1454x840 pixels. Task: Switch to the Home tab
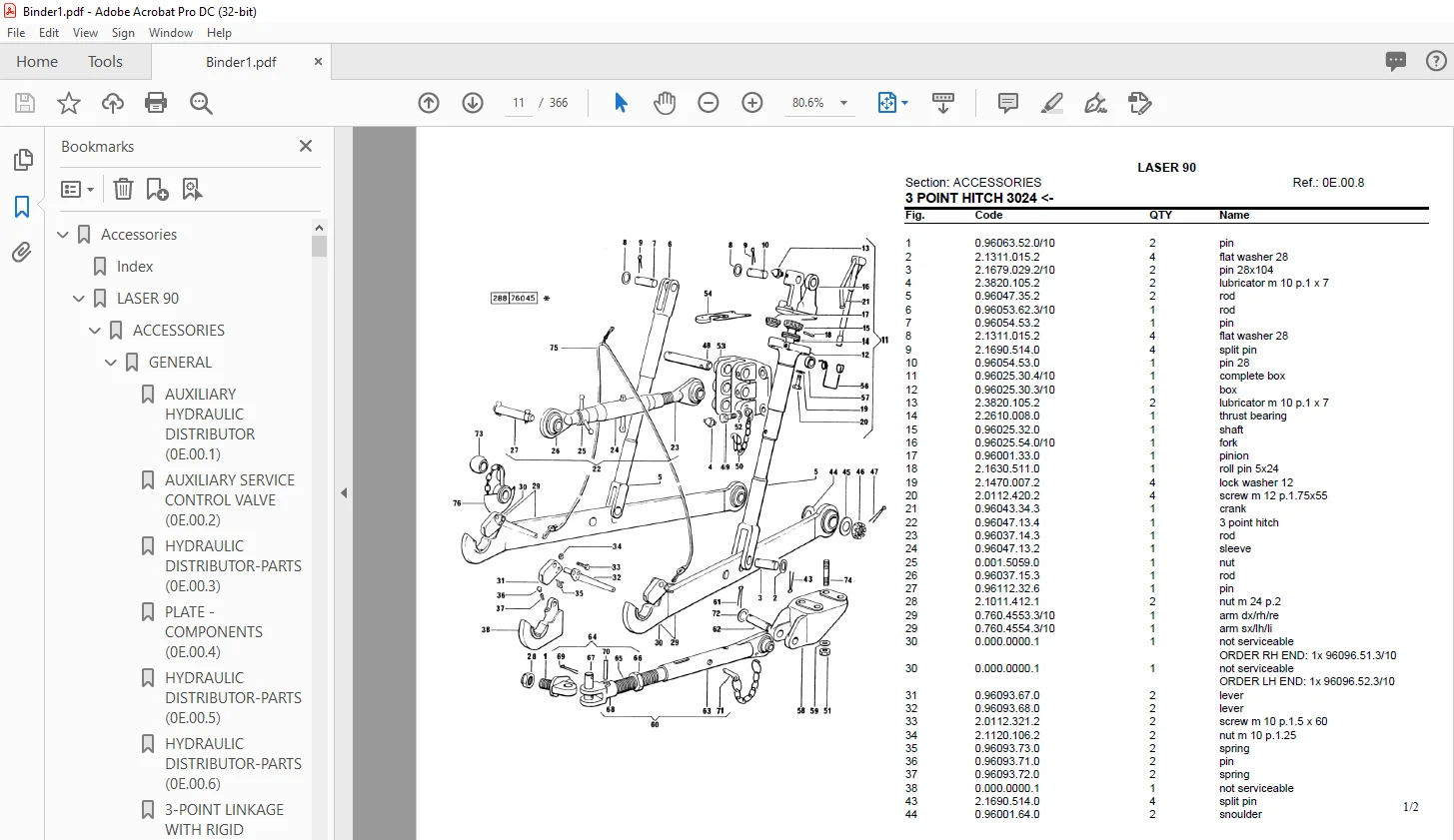37,62
